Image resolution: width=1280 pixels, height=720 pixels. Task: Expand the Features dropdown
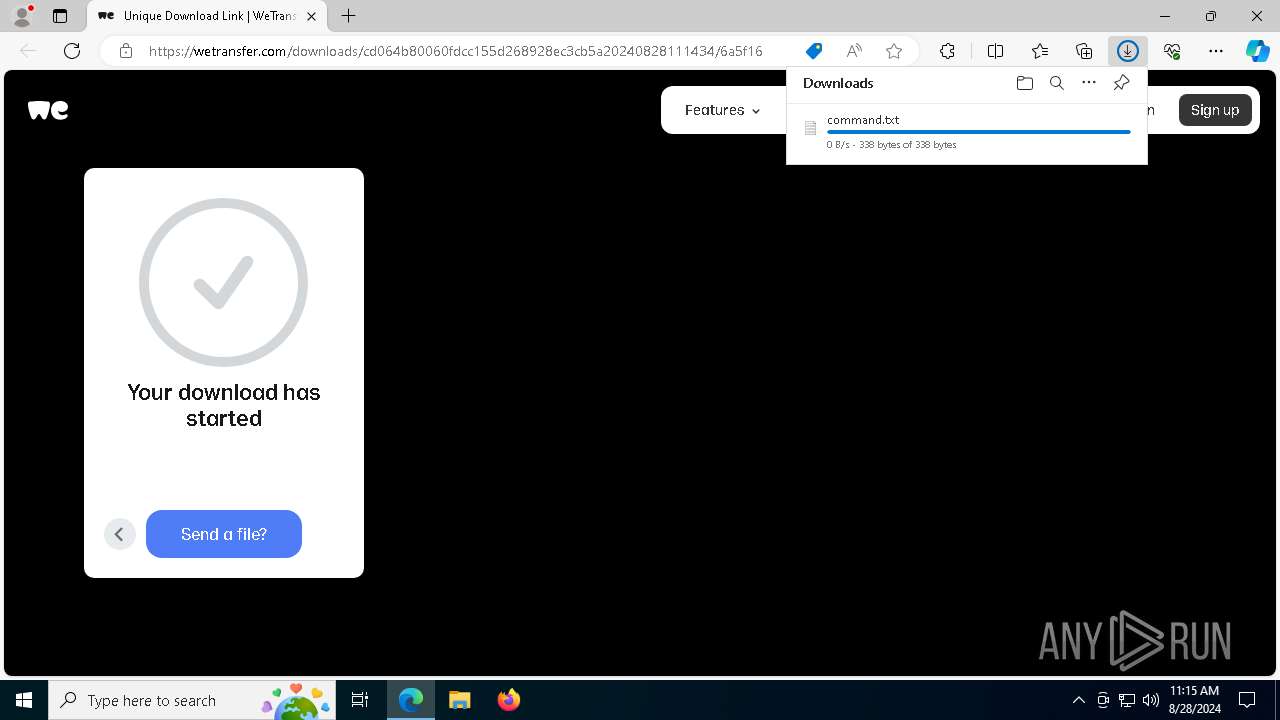click(x=723, y=110)
